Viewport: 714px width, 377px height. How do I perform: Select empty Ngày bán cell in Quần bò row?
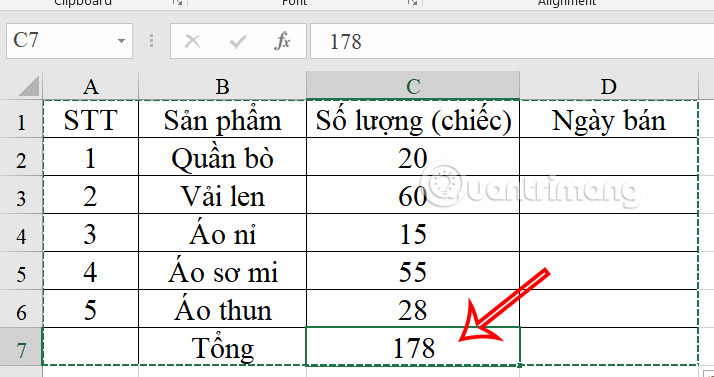click(x=609, y=157)
